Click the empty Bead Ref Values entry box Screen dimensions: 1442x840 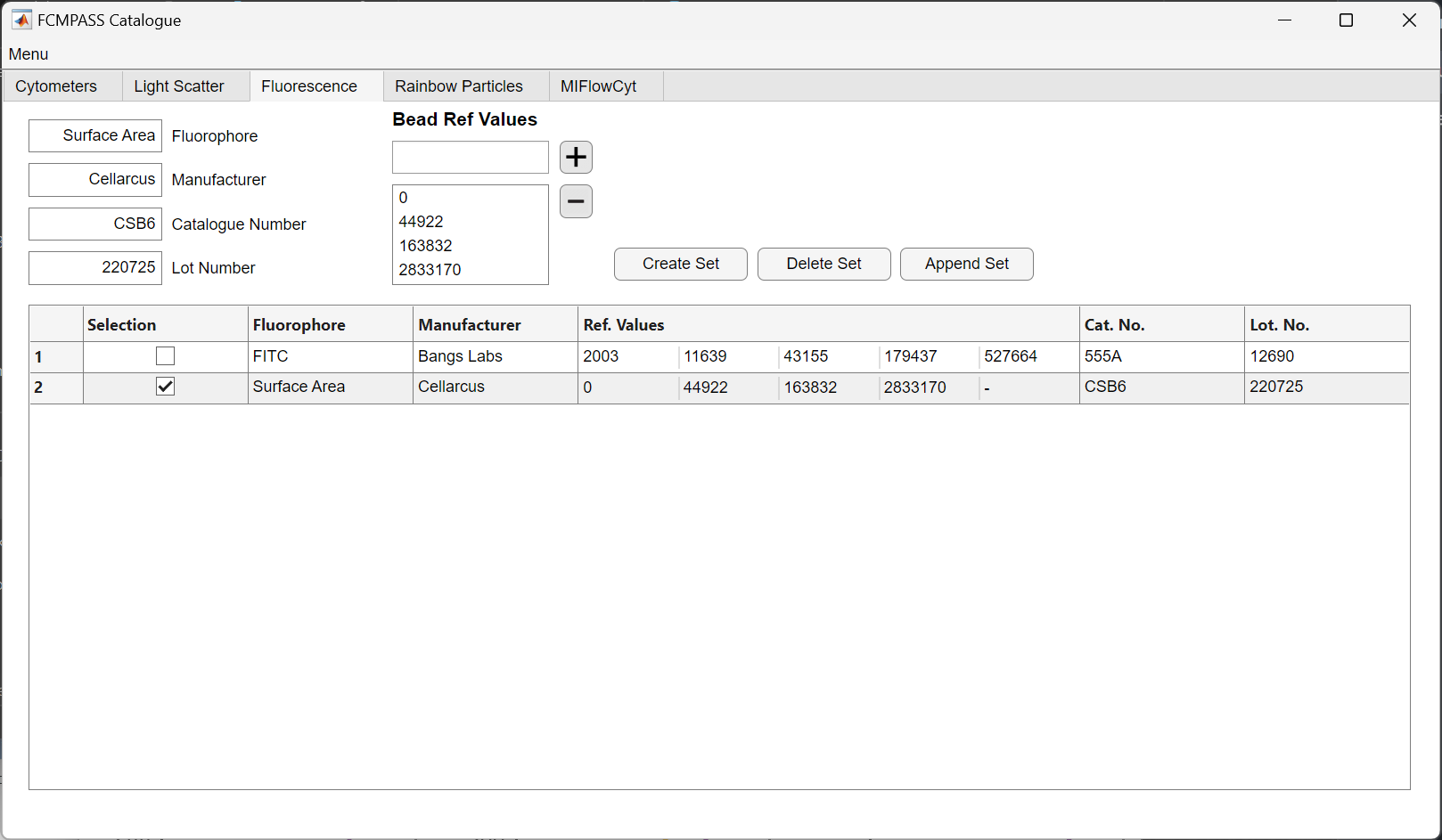point(471,158)
